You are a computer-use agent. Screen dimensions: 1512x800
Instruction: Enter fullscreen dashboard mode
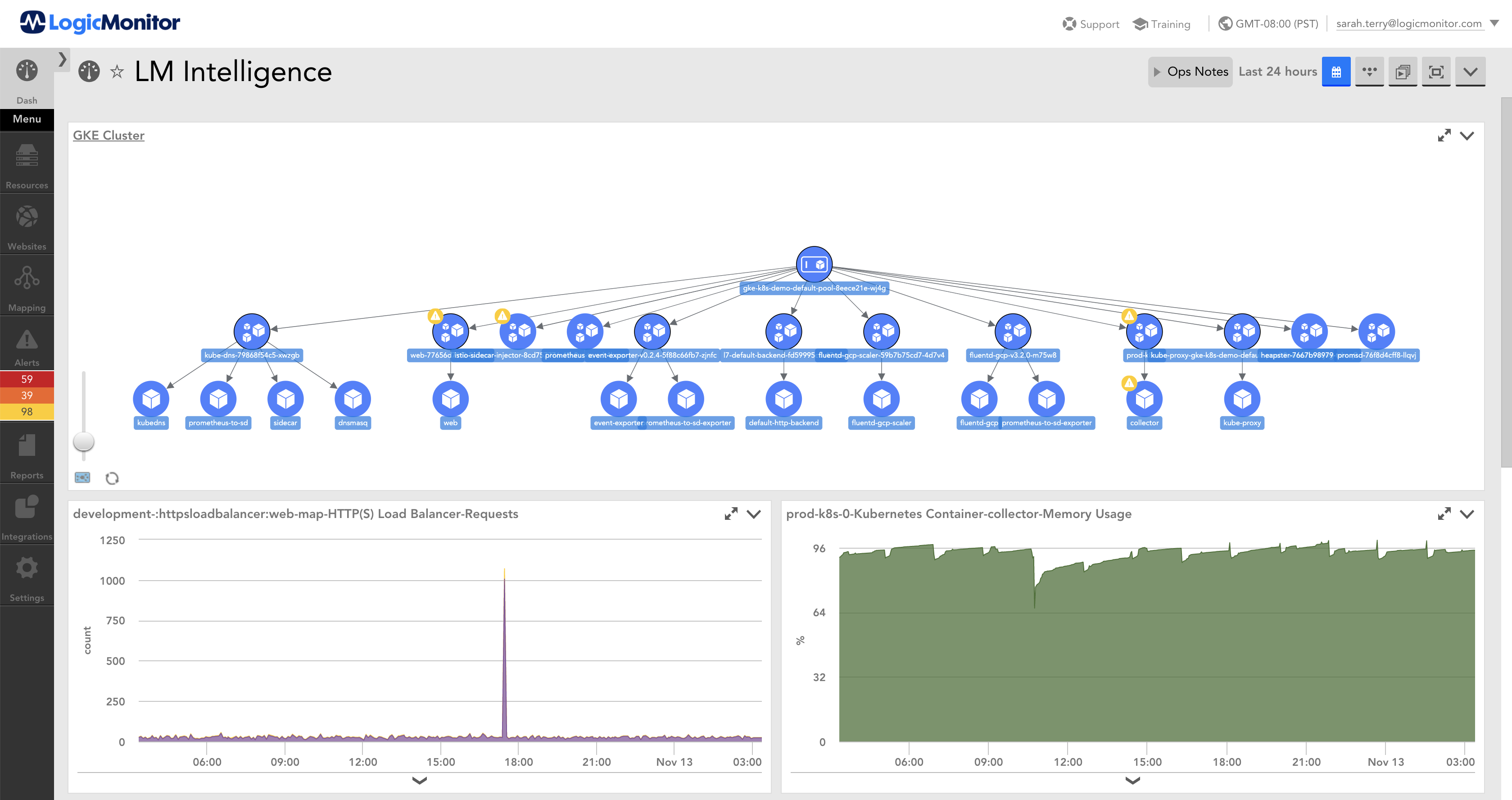tap(1436, 72)
